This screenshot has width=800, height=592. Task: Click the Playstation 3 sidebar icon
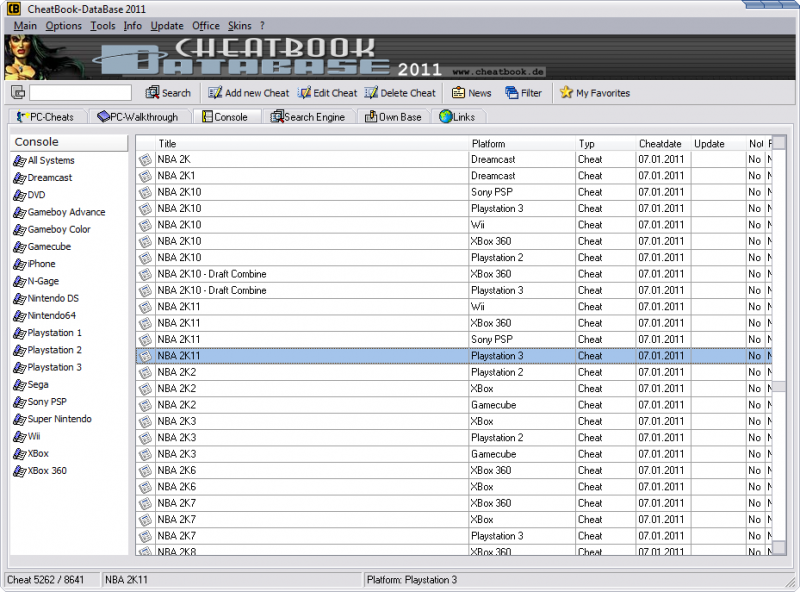point(19,367)
